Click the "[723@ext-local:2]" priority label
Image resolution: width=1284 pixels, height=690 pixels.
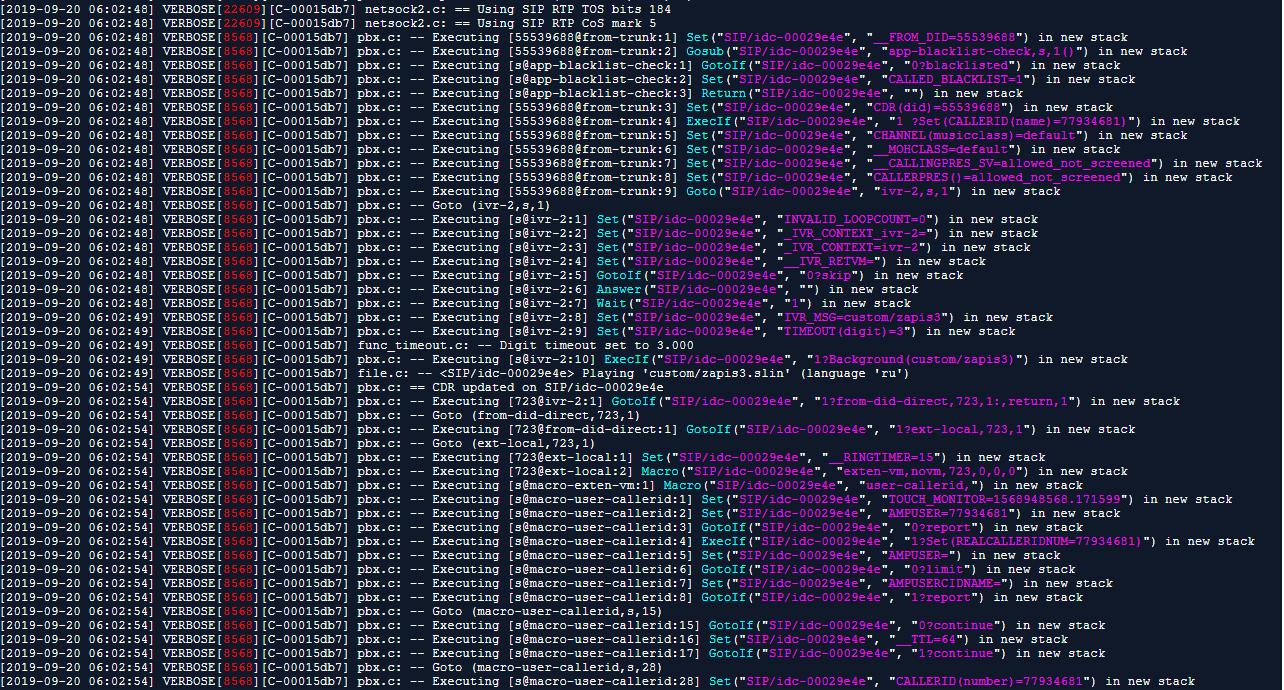(x=571, y=471)
